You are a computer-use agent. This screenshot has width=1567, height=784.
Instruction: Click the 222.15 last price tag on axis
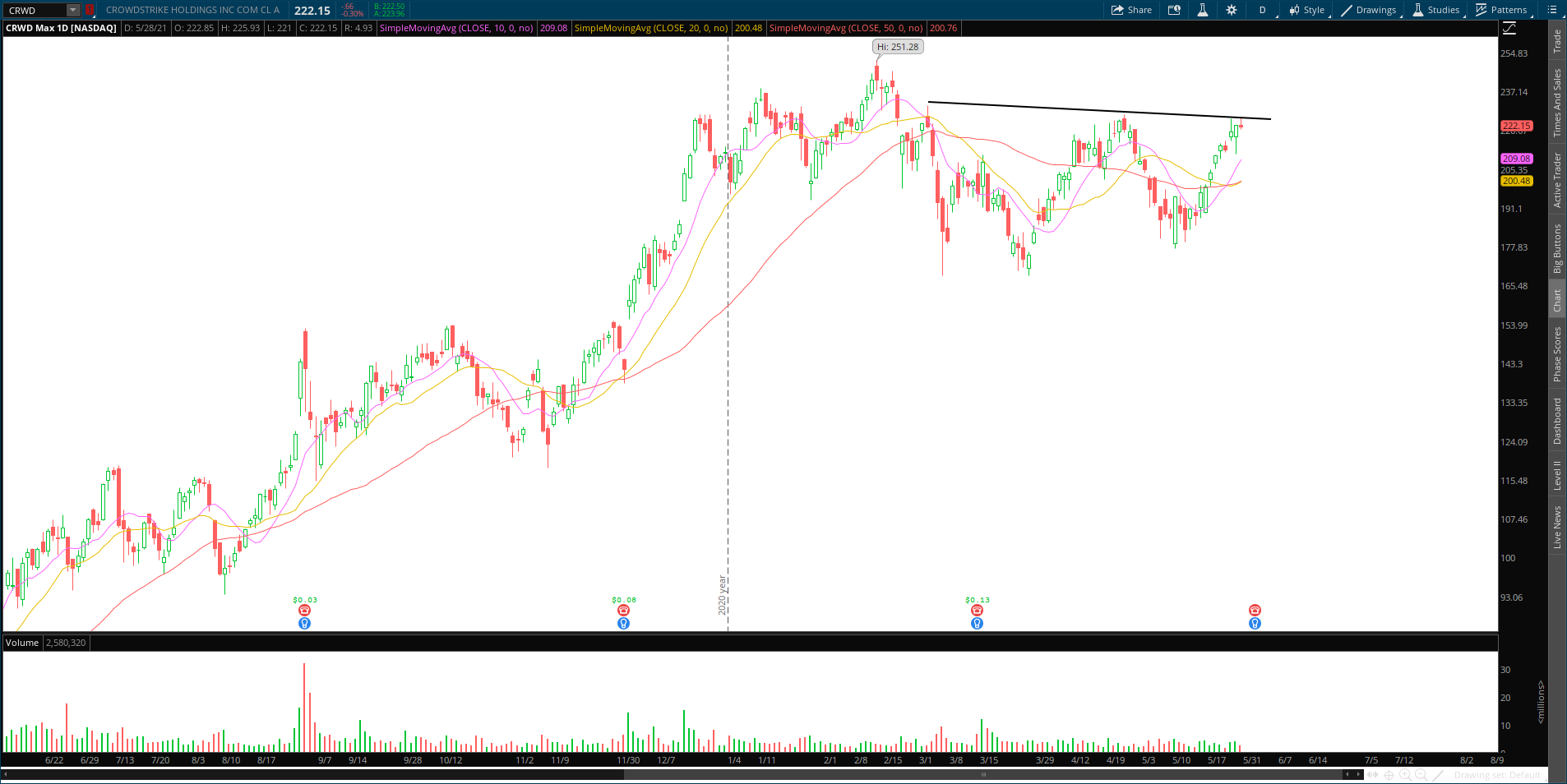point(1517,126)
